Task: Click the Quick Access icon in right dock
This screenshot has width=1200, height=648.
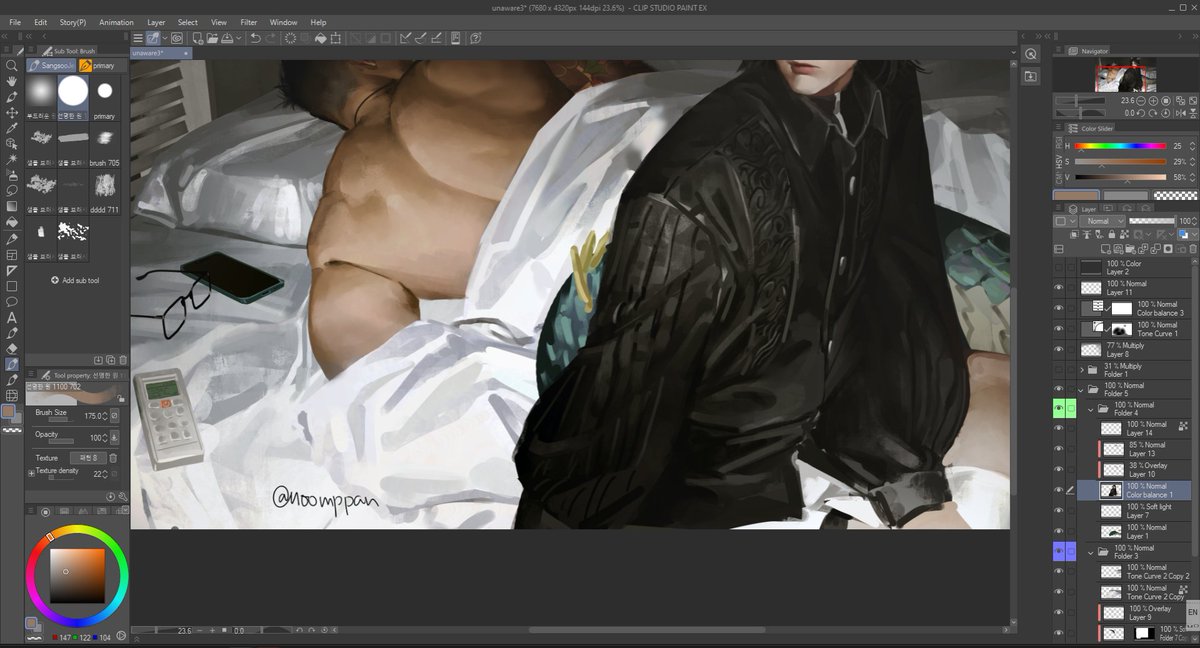Action: point(1031,53)
